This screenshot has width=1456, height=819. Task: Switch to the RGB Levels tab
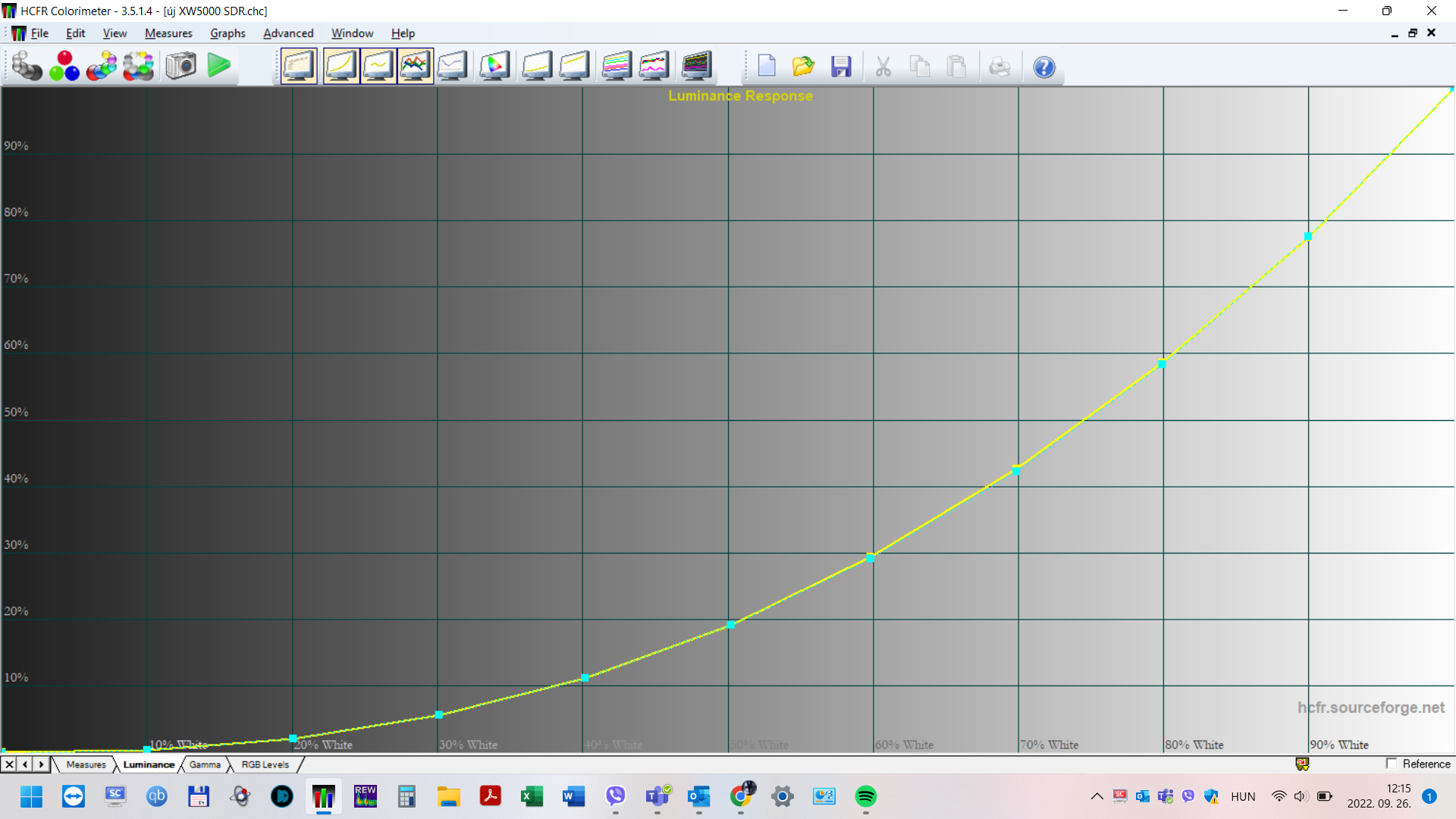pyautogui.click(x=265, y=764)
